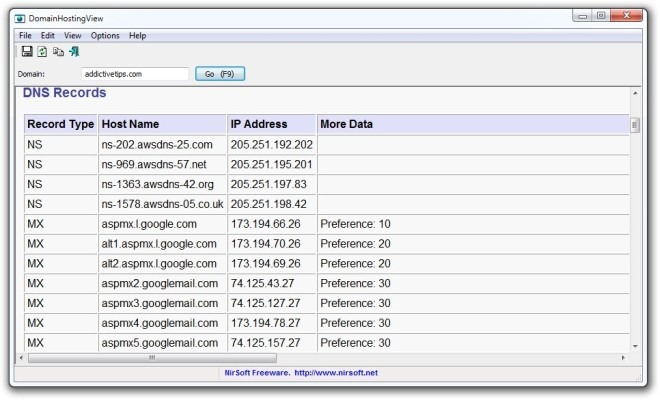Screen dimensions: 660x400
Task: Close the DomainHostingView window
Action: (626, 16)
